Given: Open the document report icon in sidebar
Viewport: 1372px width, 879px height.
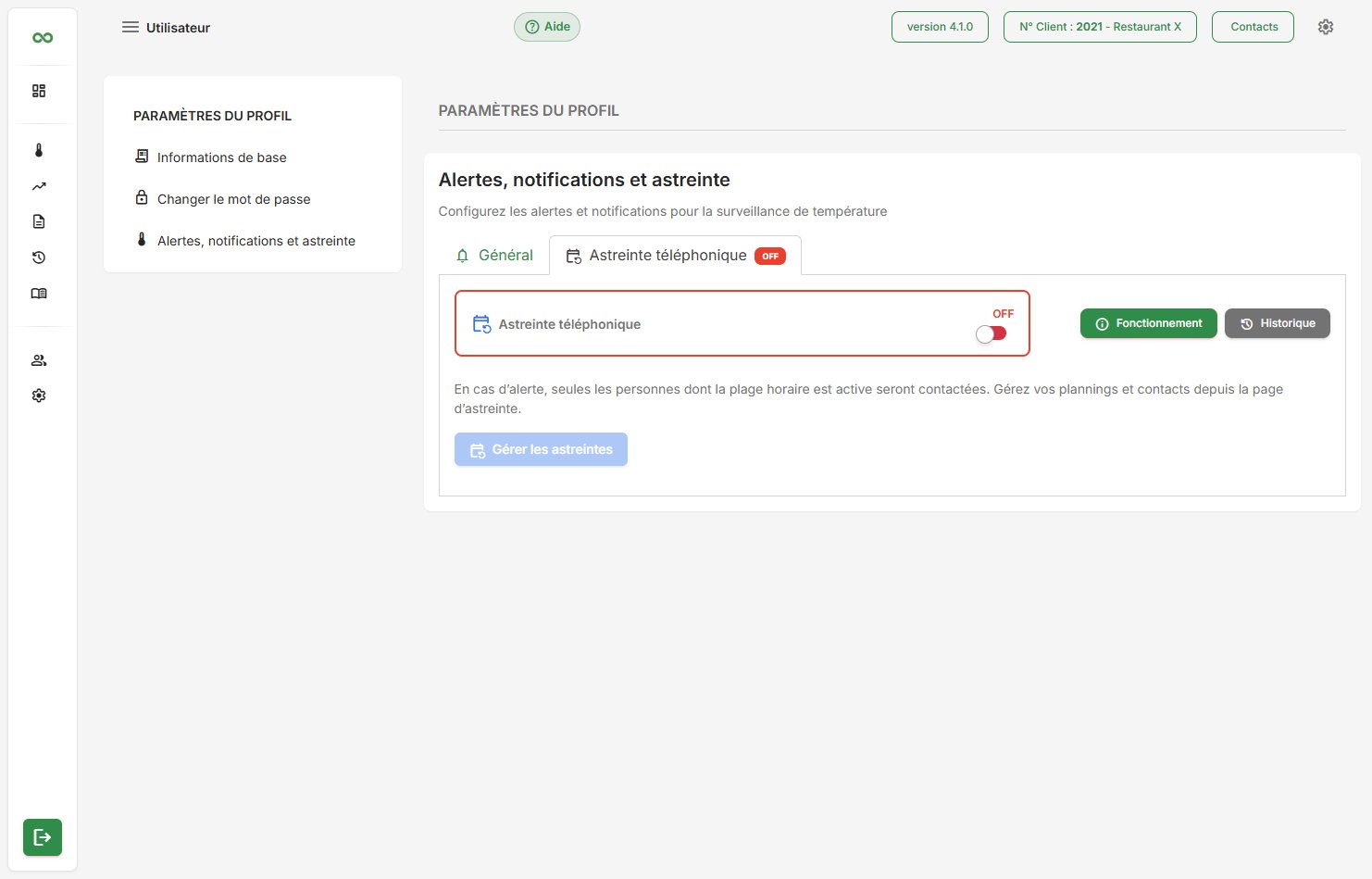Looking at the screenshot, I should tap(39, 221).
